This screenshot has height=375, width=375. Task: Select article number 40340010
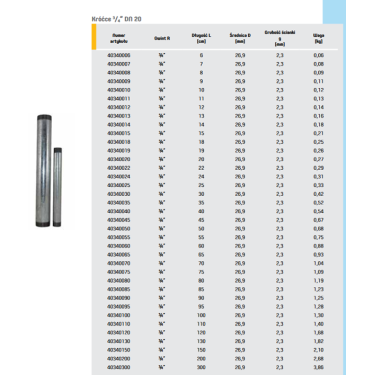(x=119, y=90)
